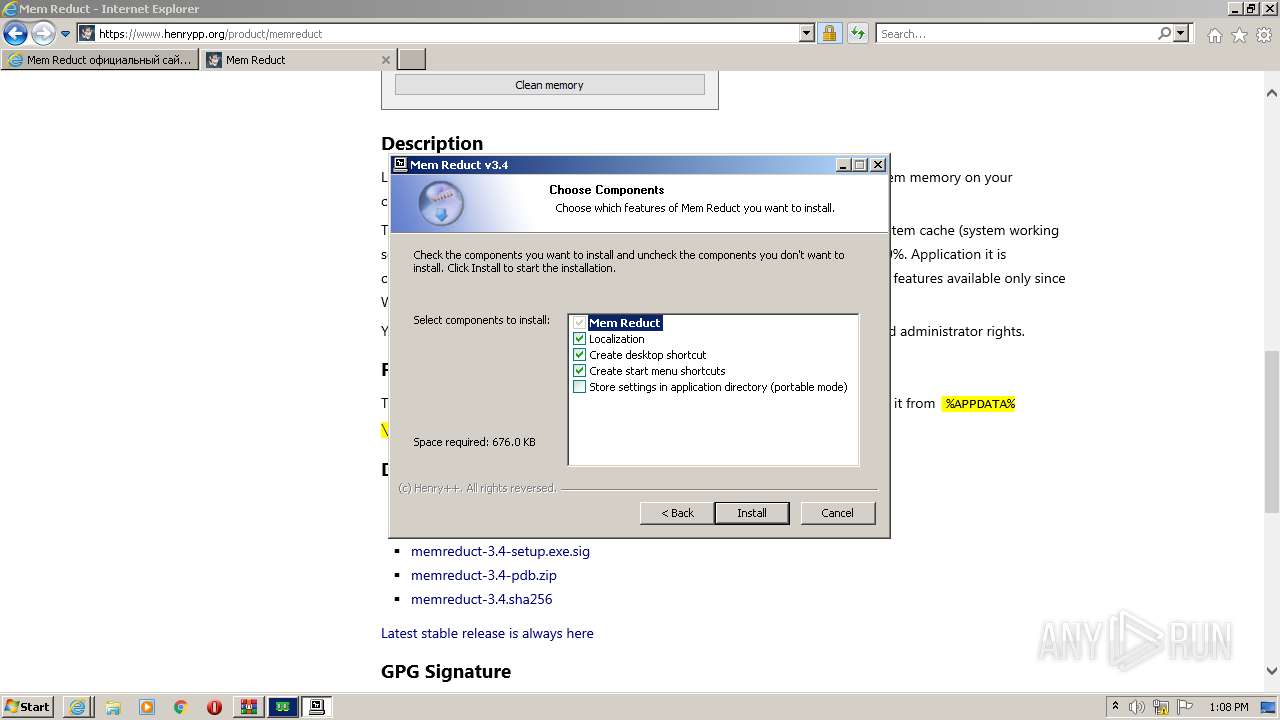Click the security lock icon

[829, 34]
